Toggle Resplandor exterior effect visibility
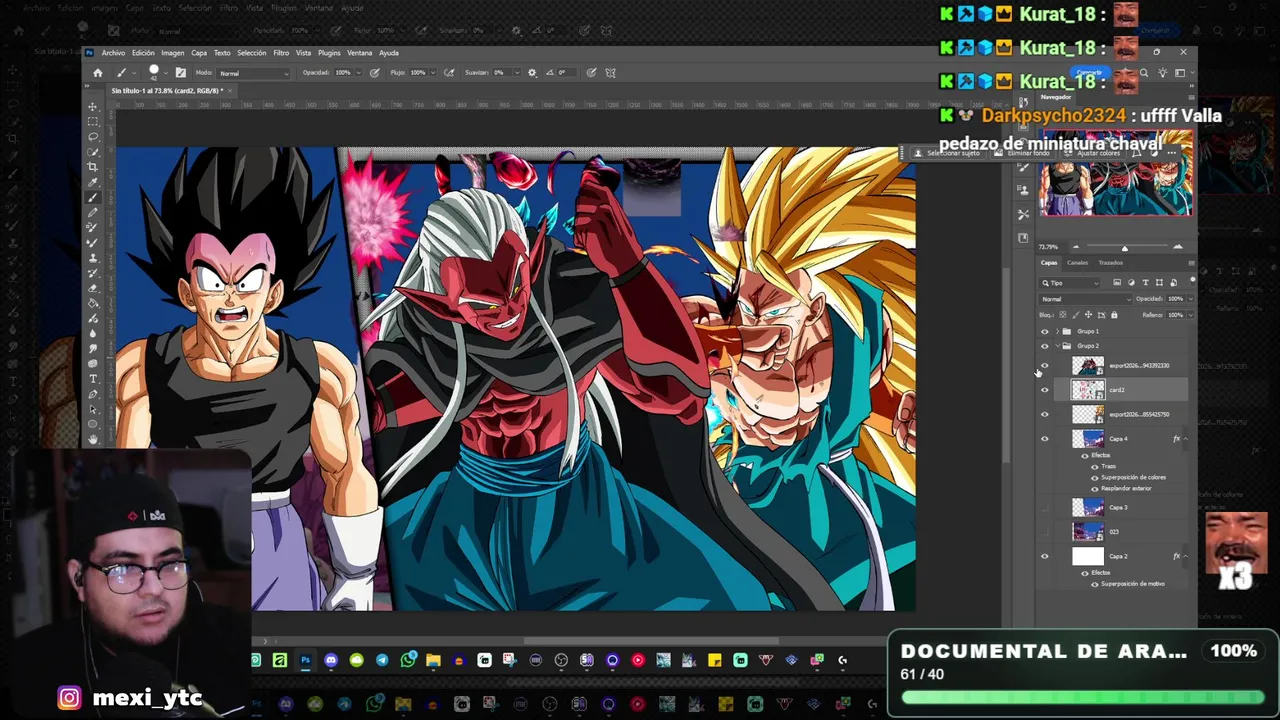This screenshot has width=1280, height=720. pyautogui.click(x=1094, y=489)
